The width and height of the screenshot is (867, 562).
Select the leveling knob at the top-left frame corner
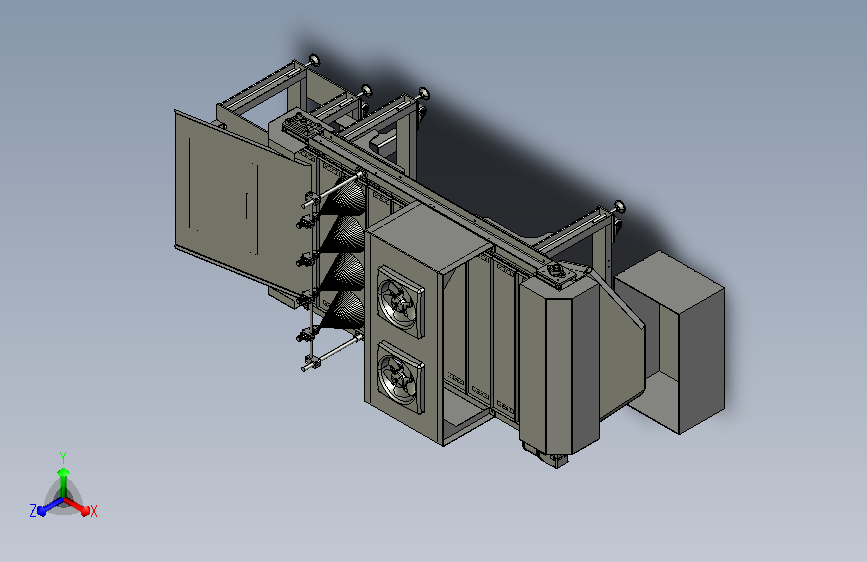pyautogui.click(x=314, y=60)
